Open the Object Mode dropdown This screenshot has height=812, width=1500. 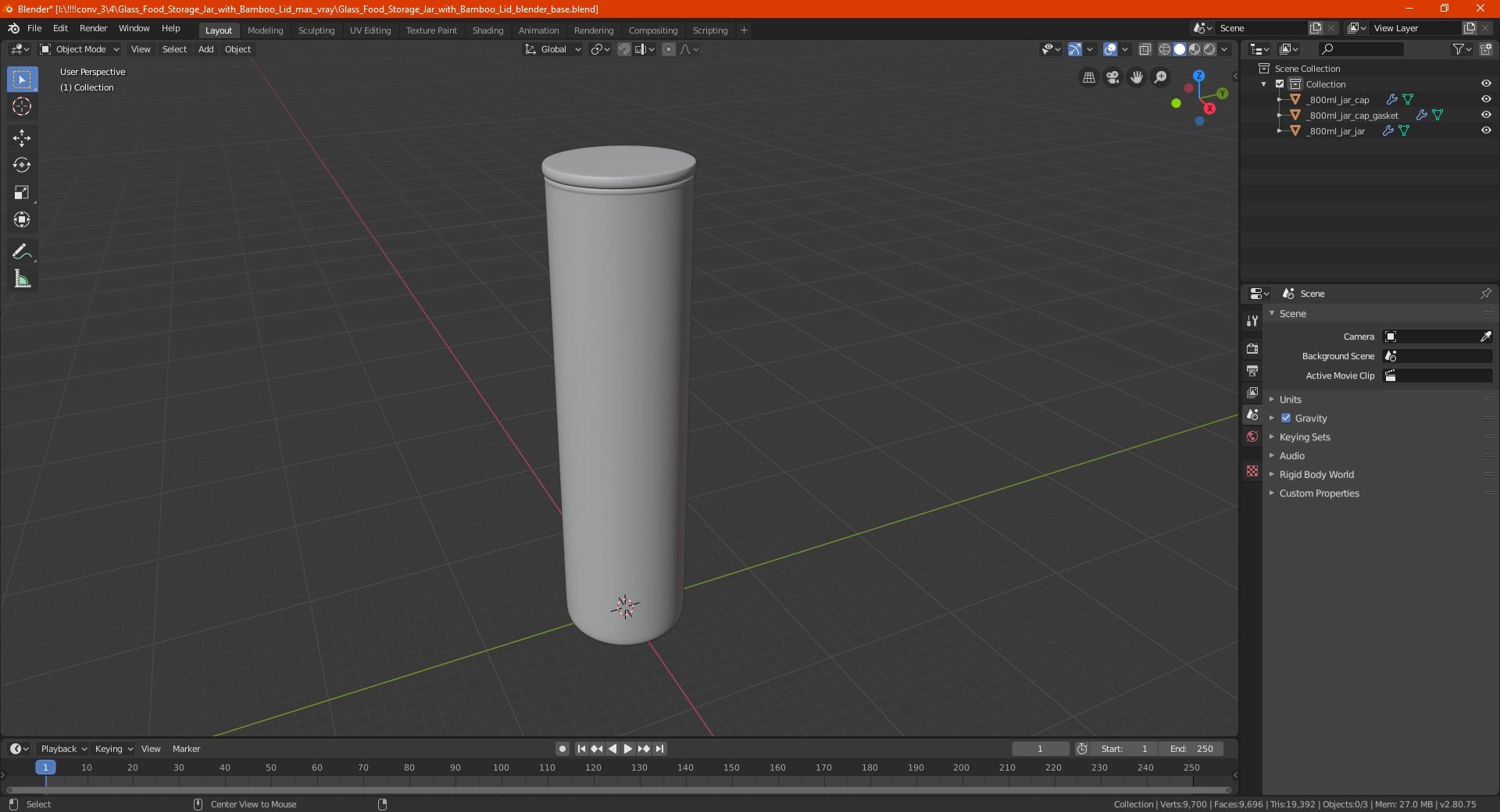pos(80,49)
